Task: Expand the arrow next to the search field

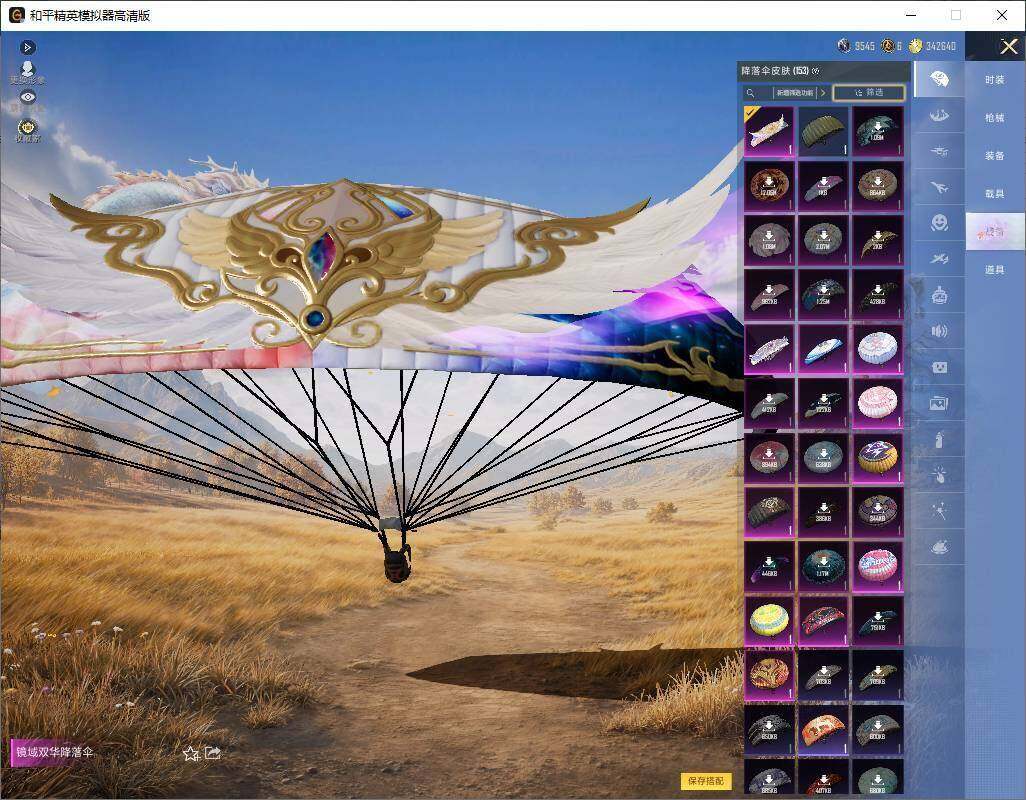Action: tap(823, 93)
